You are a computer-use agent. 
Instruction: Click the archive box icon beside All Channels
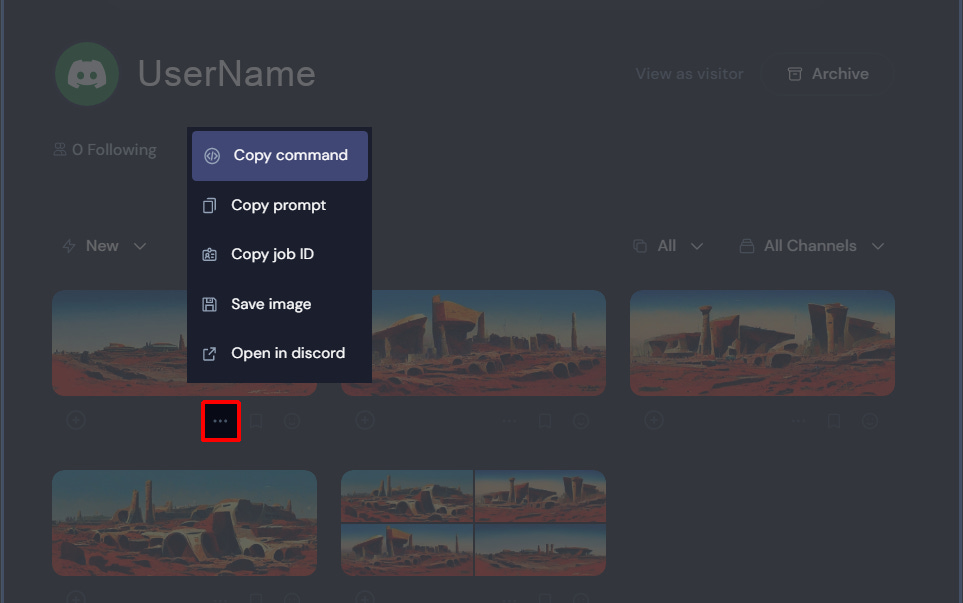coord(747,246)
